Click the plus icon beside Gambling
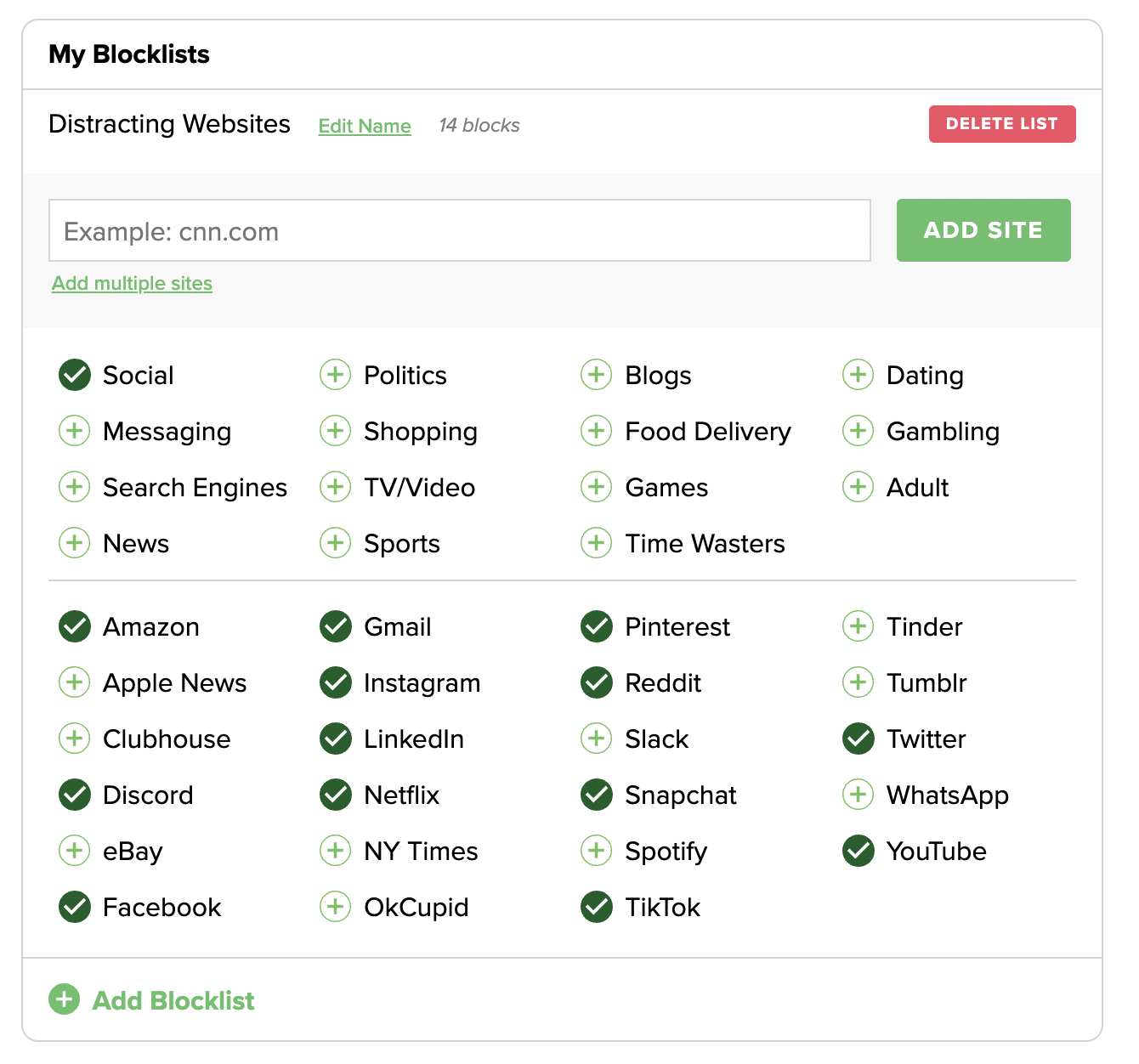The height and width of the screenshot is (1064, 1139). coord(858,431)
